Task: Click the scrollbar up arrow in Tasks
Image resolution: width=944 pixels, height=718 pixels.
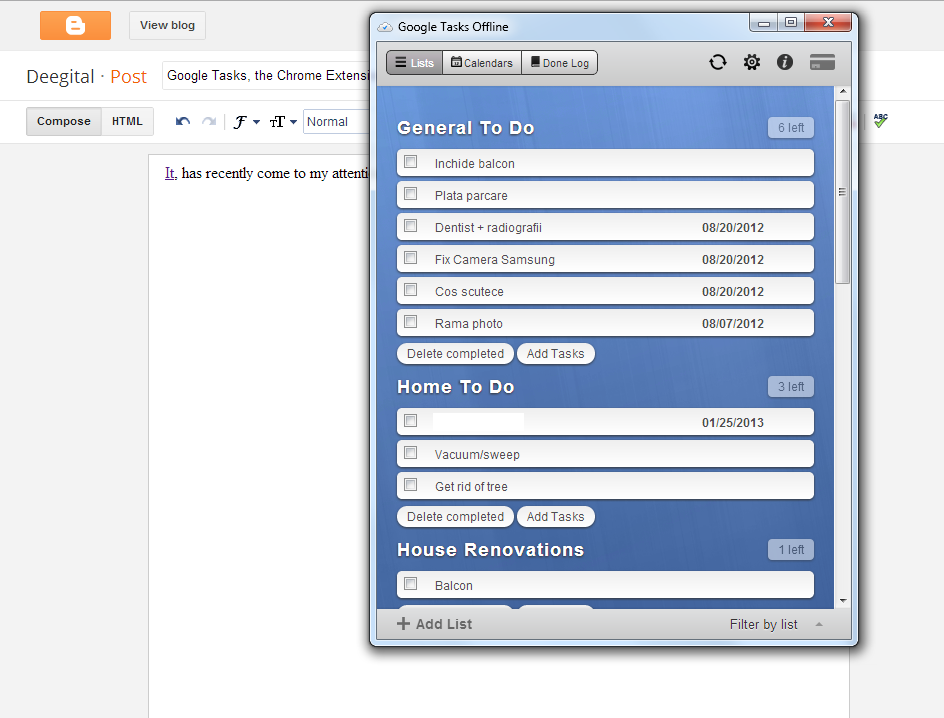Action: tap(843, 91)
